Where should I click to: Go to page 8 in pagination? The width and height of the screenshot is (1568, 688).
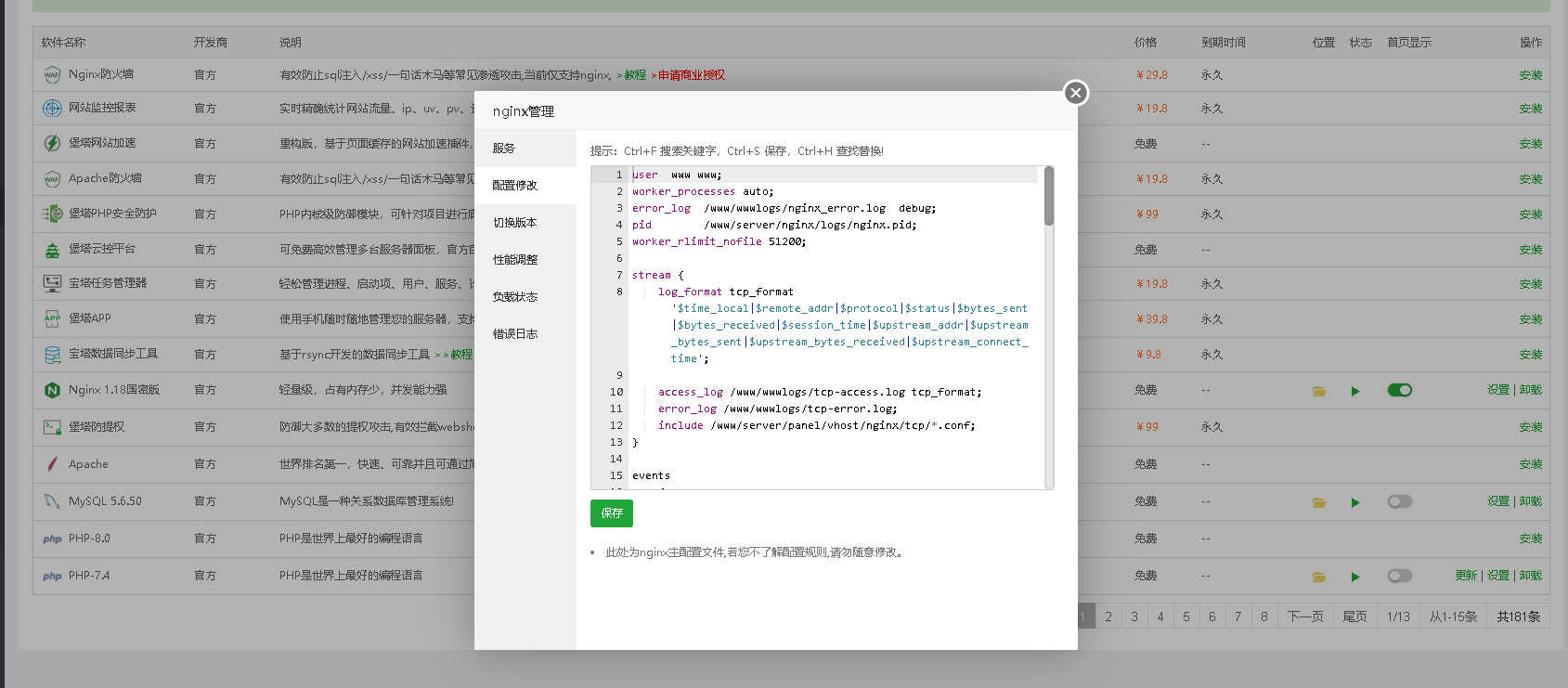[1263, 617]
